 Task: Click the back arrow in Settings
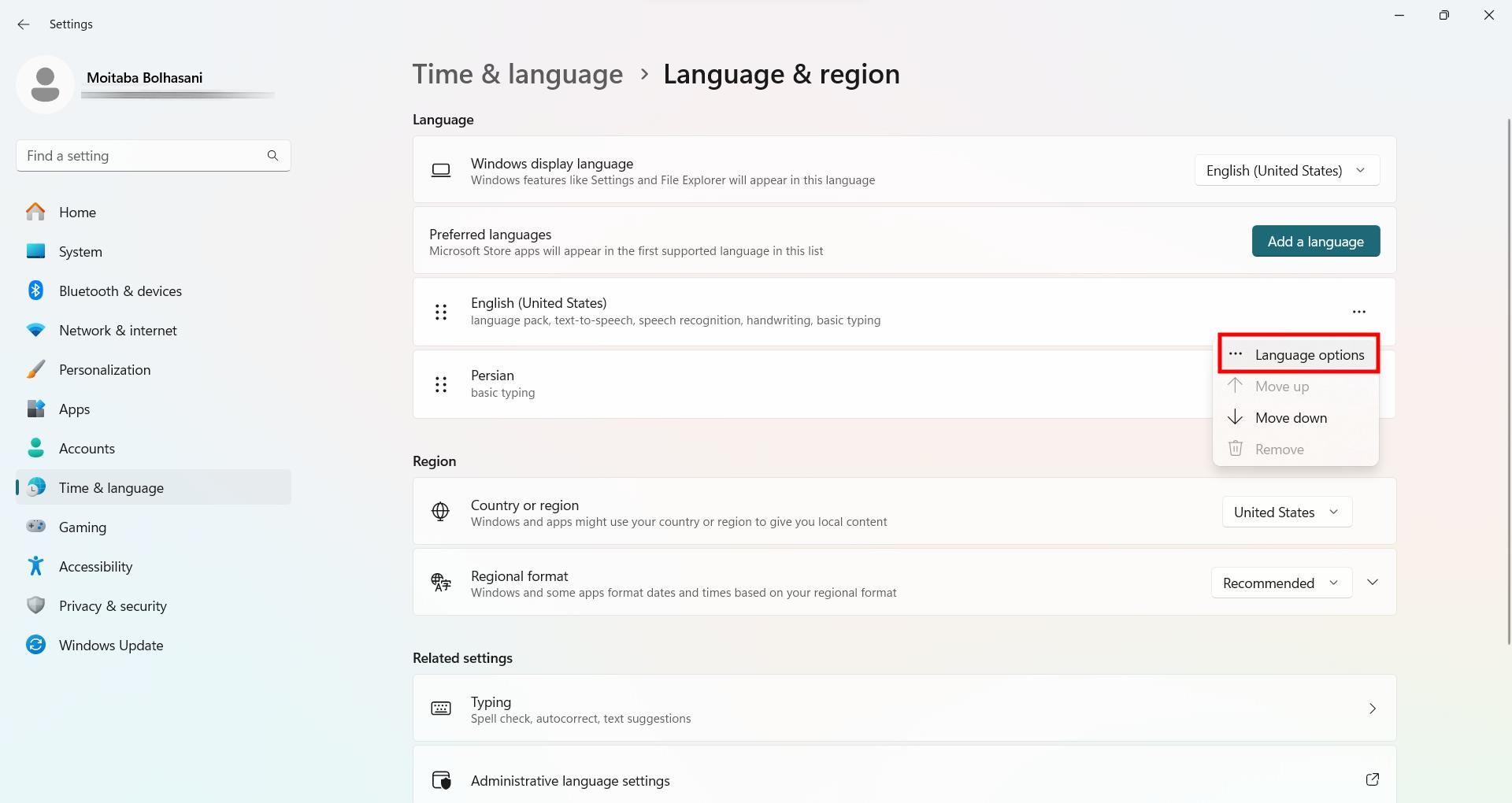24,24
